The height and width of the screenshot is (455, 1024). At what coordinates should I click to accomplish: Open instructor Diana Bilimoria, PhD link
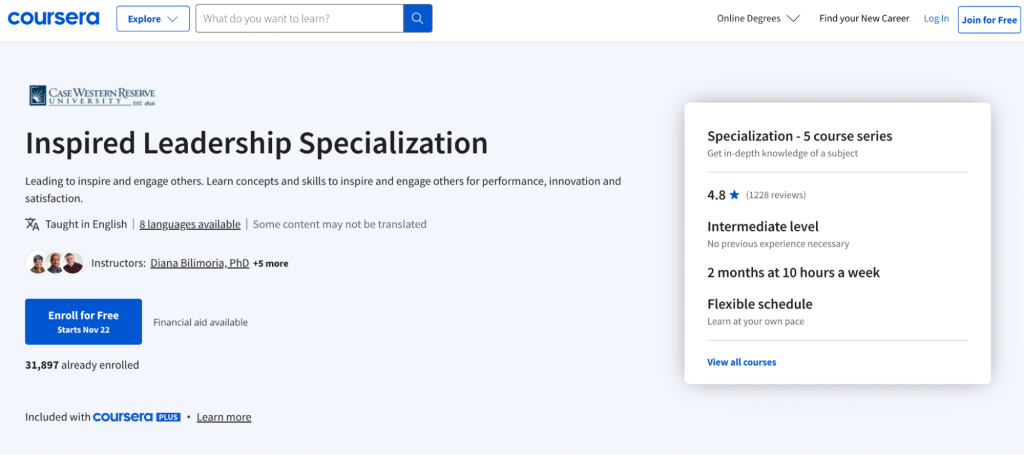200,263
